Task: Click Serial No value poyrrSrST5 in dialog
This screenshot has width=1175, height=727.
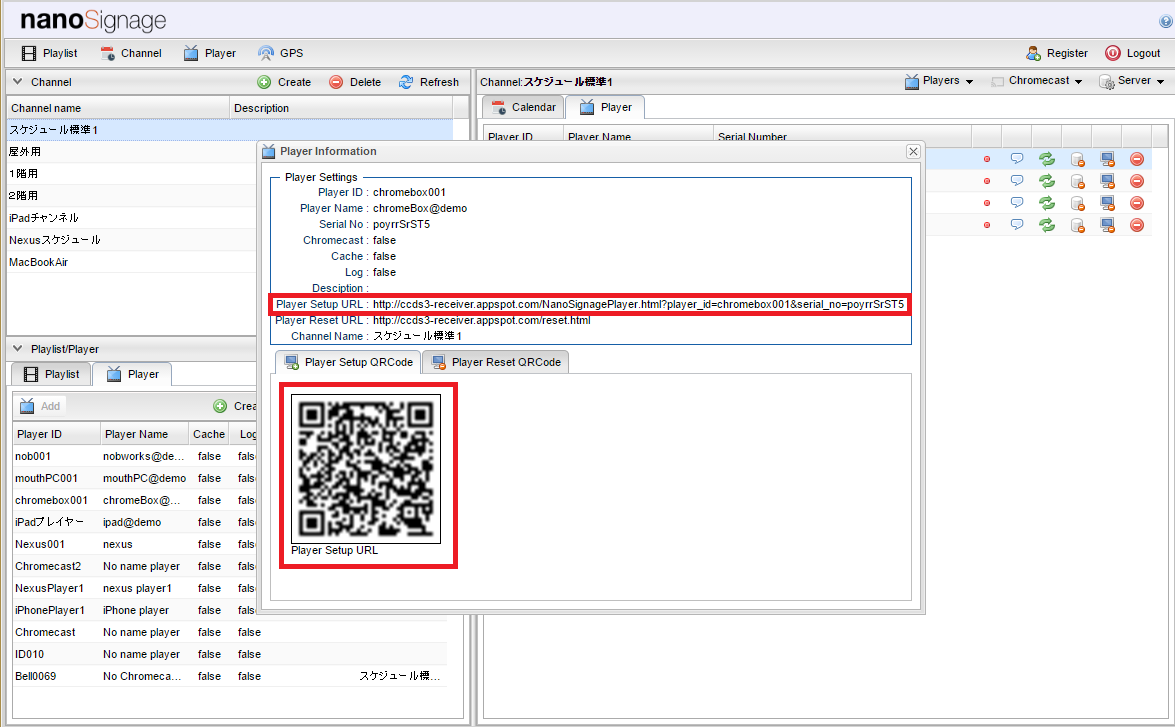Action: pyautogui.click(x=402, y=224)
